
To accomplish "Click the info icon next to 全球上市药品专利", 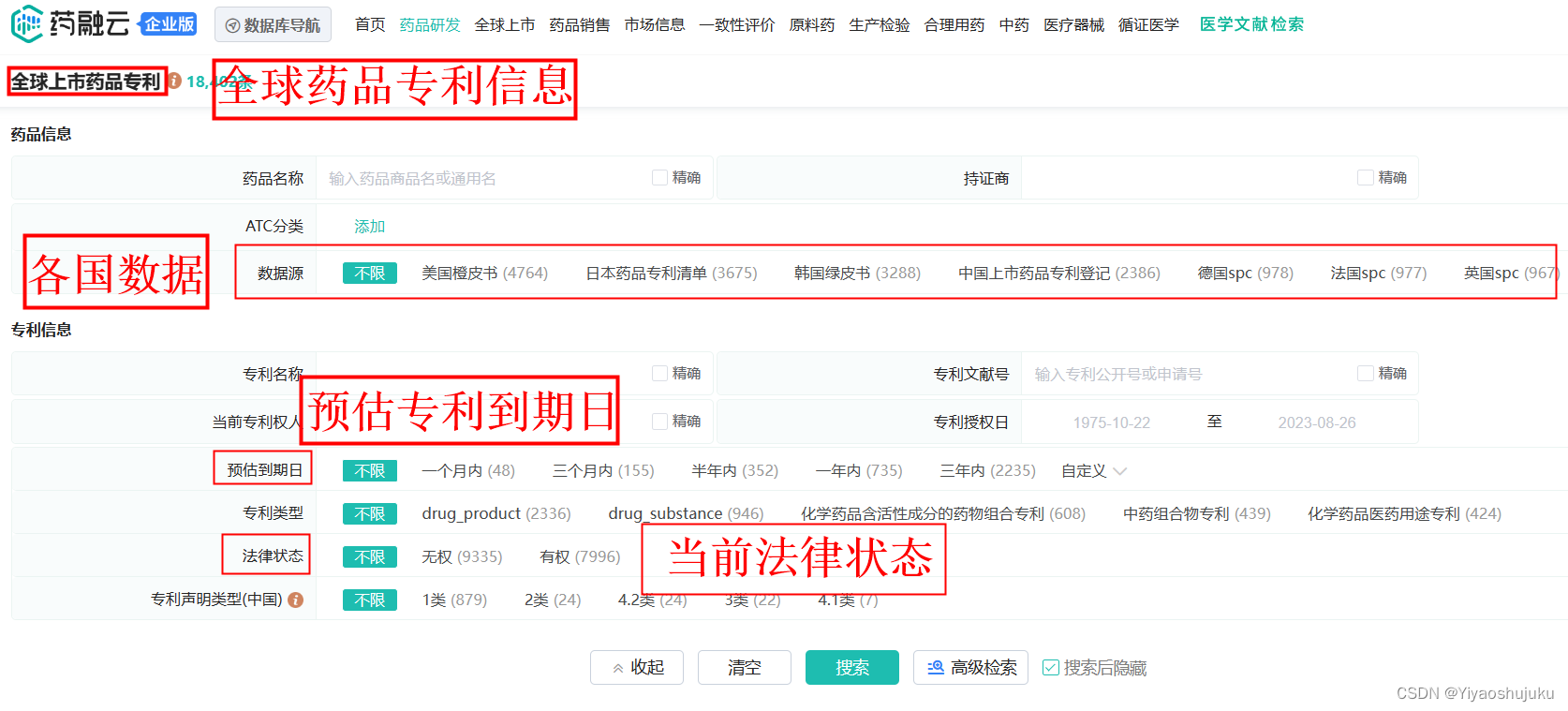I will [174, 81].
